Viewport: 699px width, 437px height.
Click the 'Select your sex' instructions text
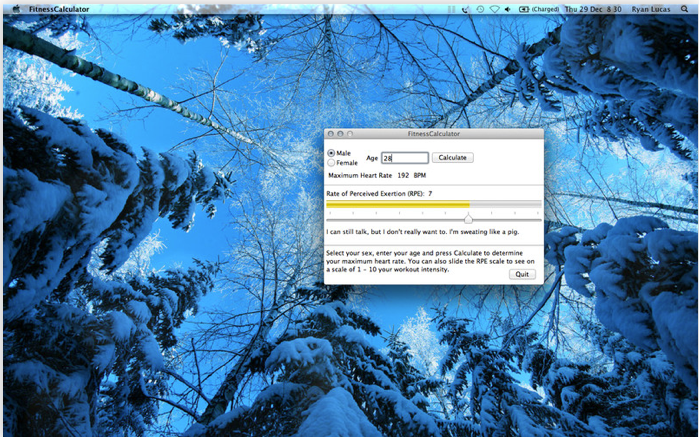430,261
